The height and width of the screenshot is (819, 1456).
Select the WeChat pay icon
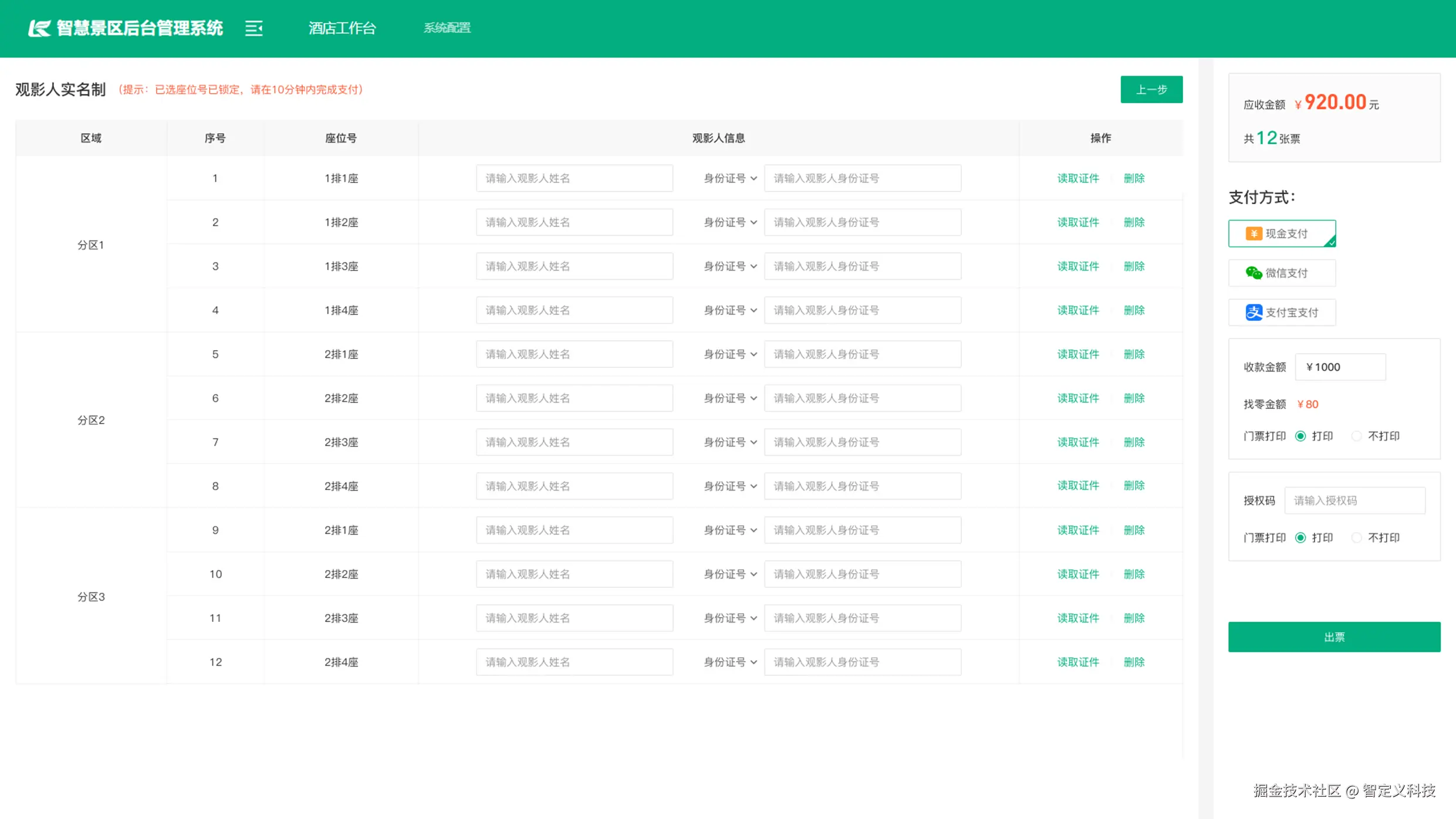(1254, 273)
